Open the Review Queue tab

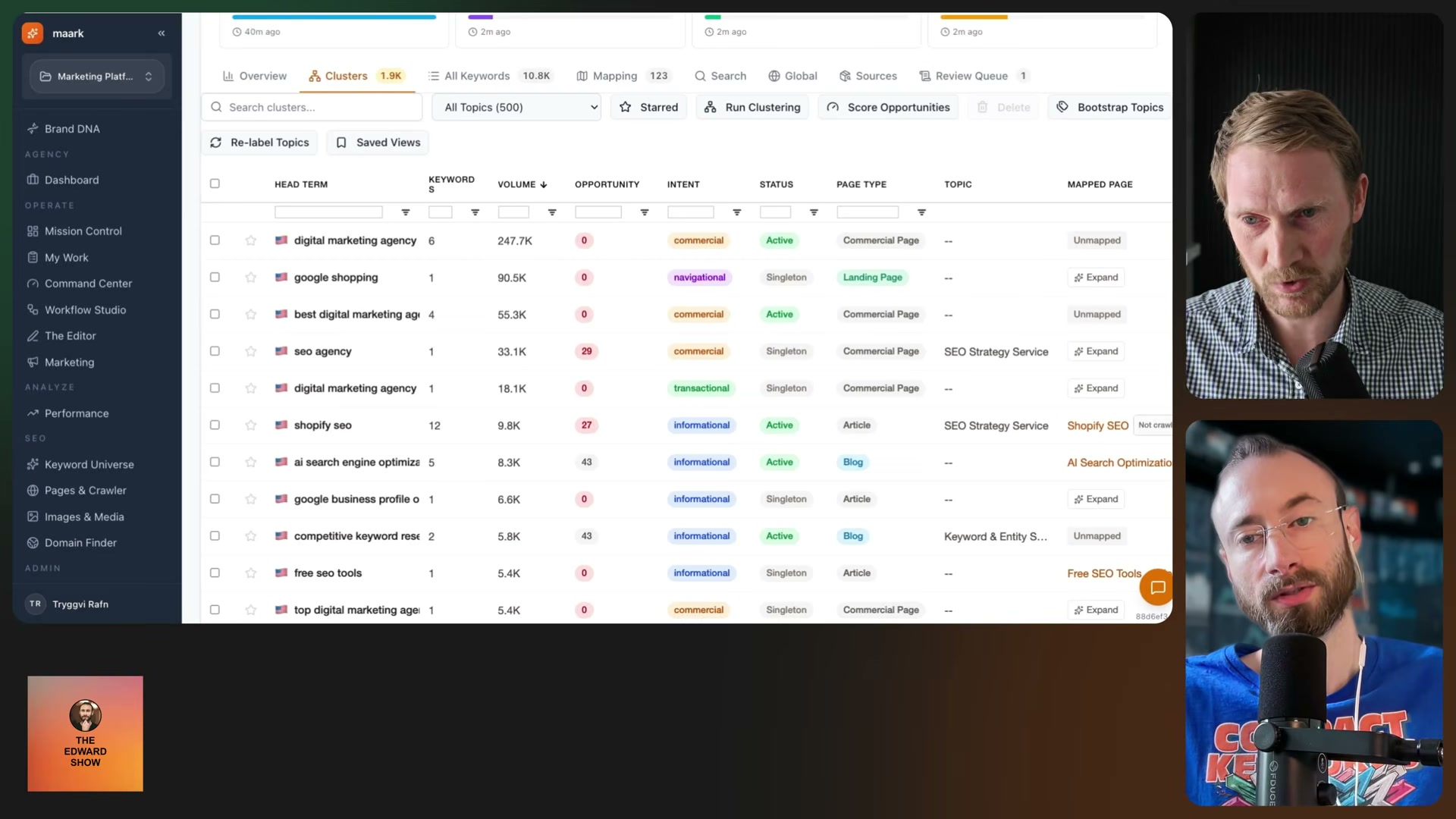[974, 76]
